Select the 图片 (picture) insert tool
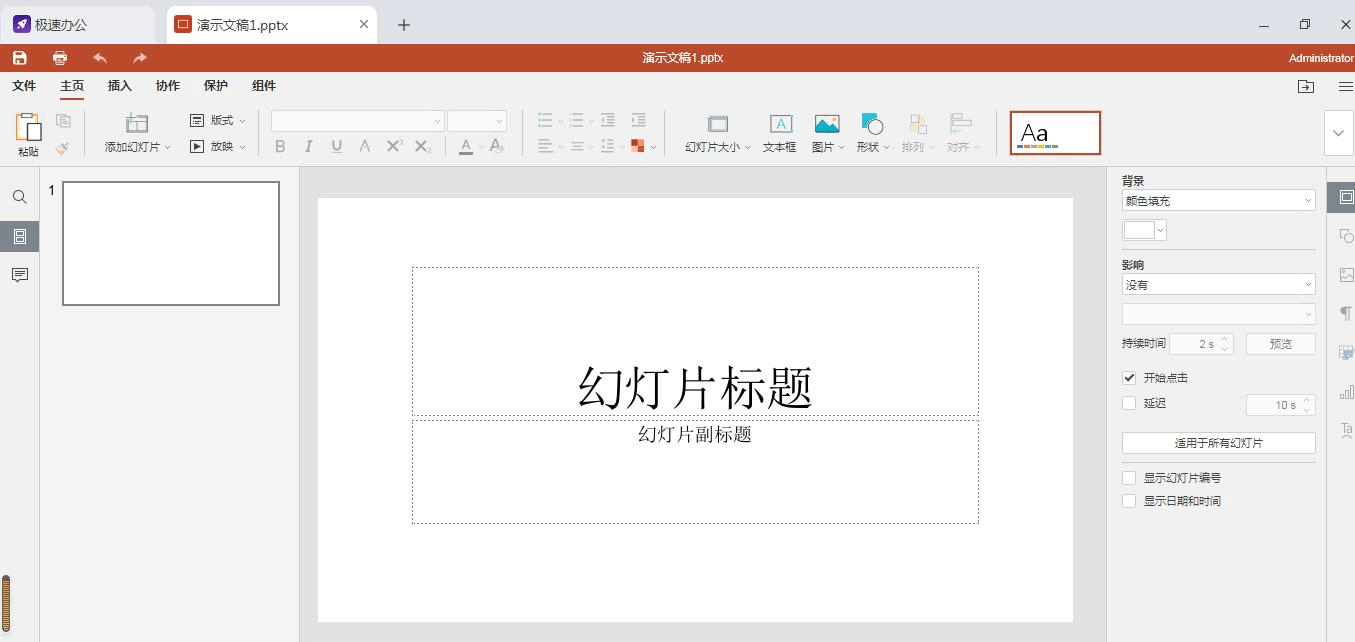Screen dimensions: 1355x642 point(825,133)
